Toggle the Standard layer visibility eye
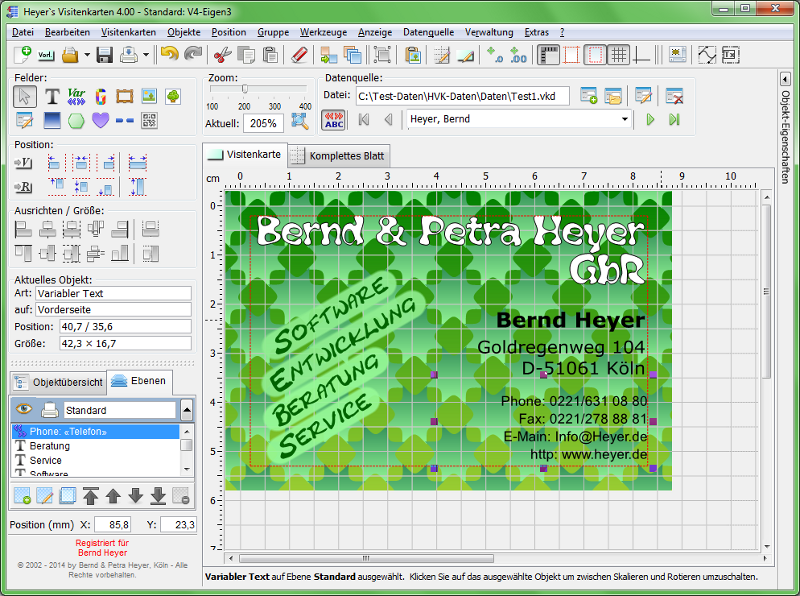The image size is (800, 596). pos(24,410)
